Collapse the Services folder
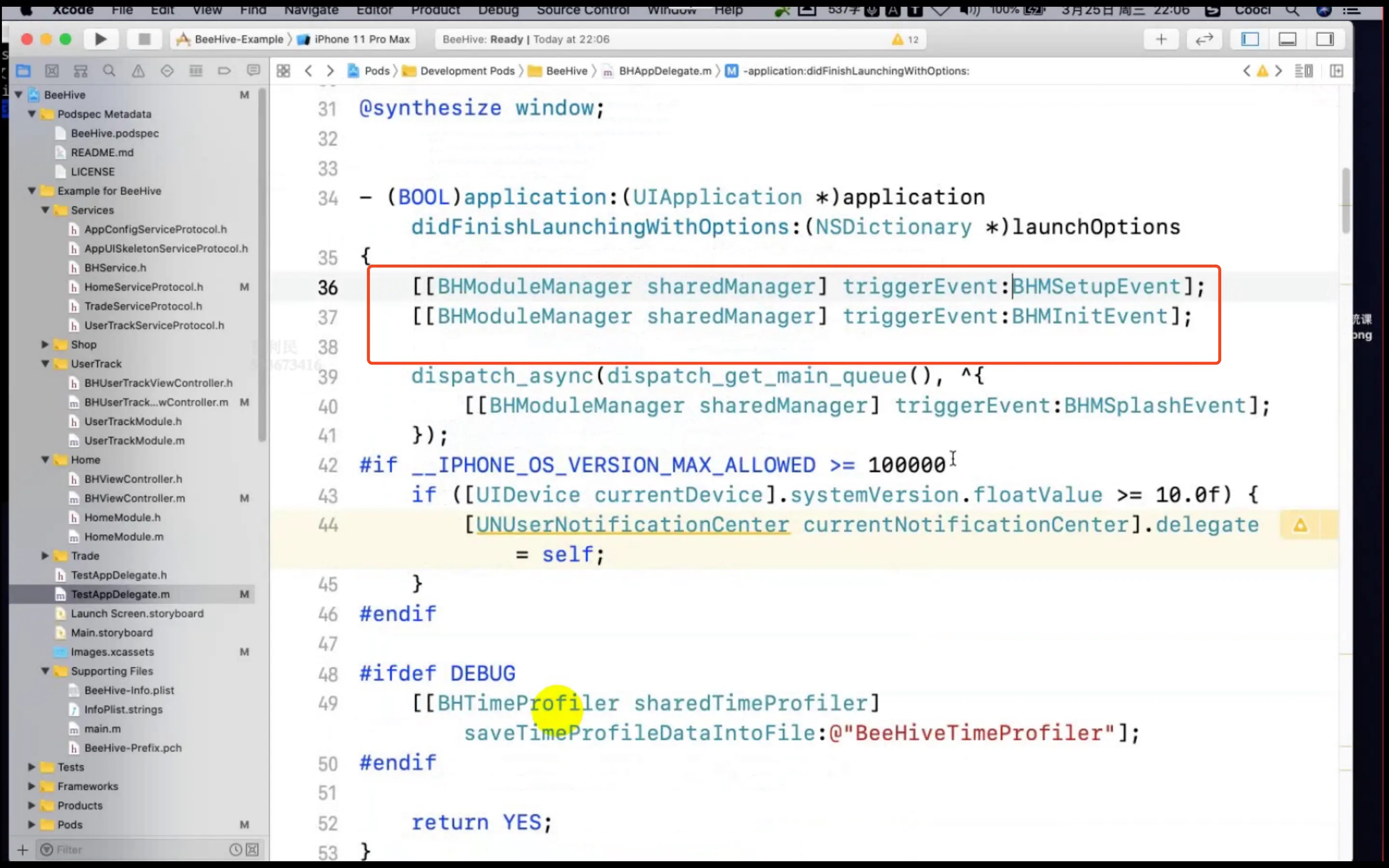Screen dimensions: 1389x868 click(x=45, y=210)
